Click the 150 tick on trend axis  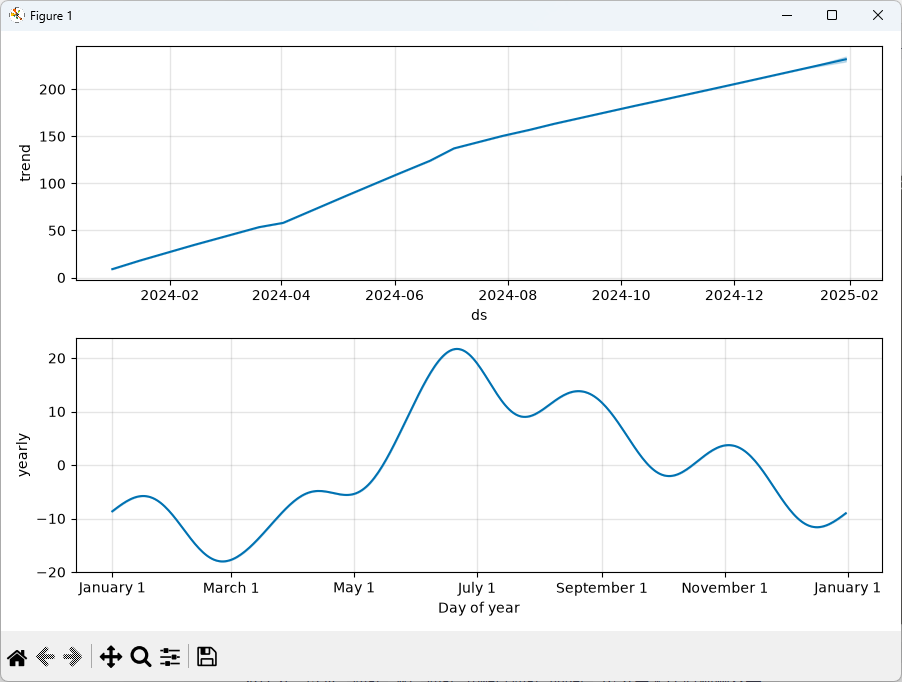(x=53, y=137)
